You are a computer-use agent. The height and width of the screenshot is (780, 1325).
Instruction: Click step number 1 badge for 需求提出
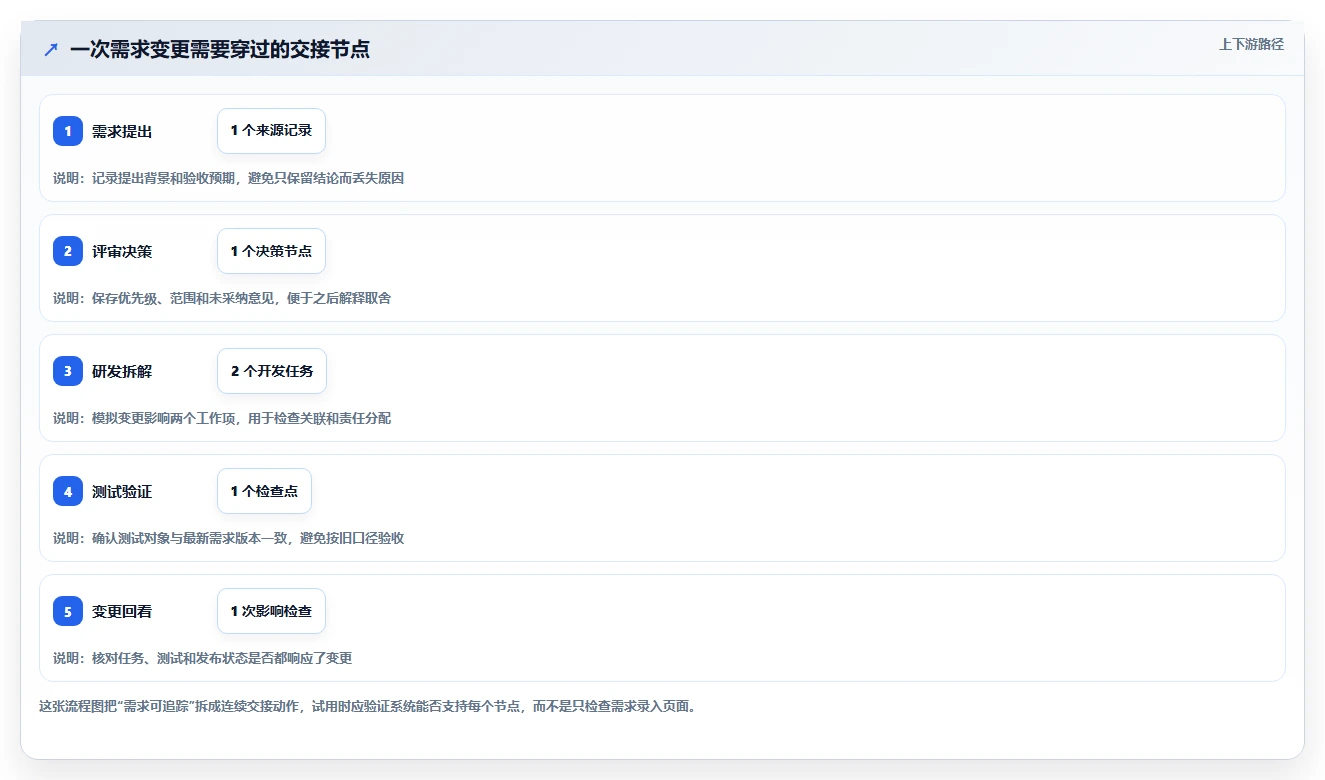click(x=68, y=131)
